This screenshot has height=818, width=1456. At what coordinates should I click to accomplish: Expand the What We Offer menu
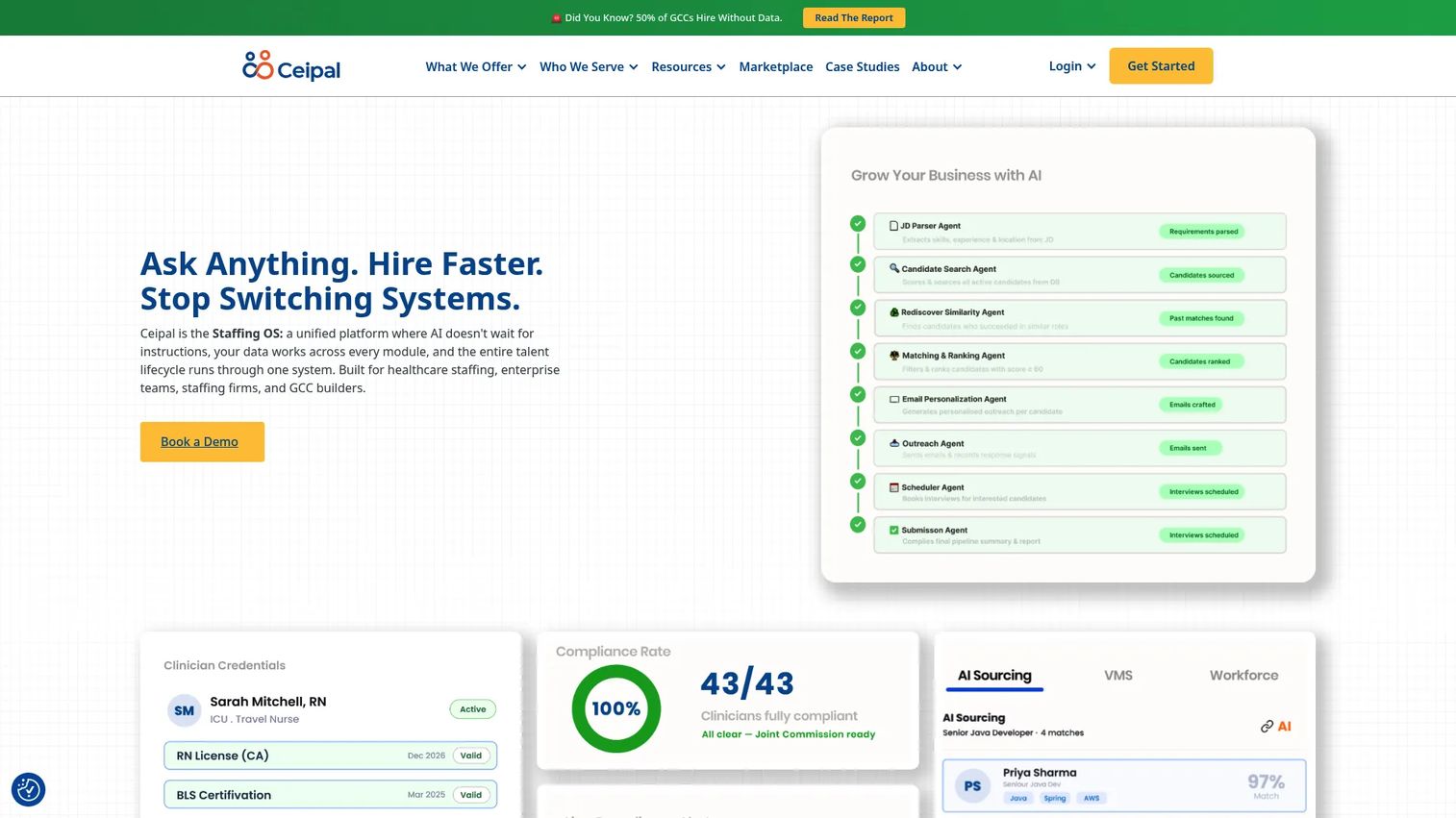[476, 66]
